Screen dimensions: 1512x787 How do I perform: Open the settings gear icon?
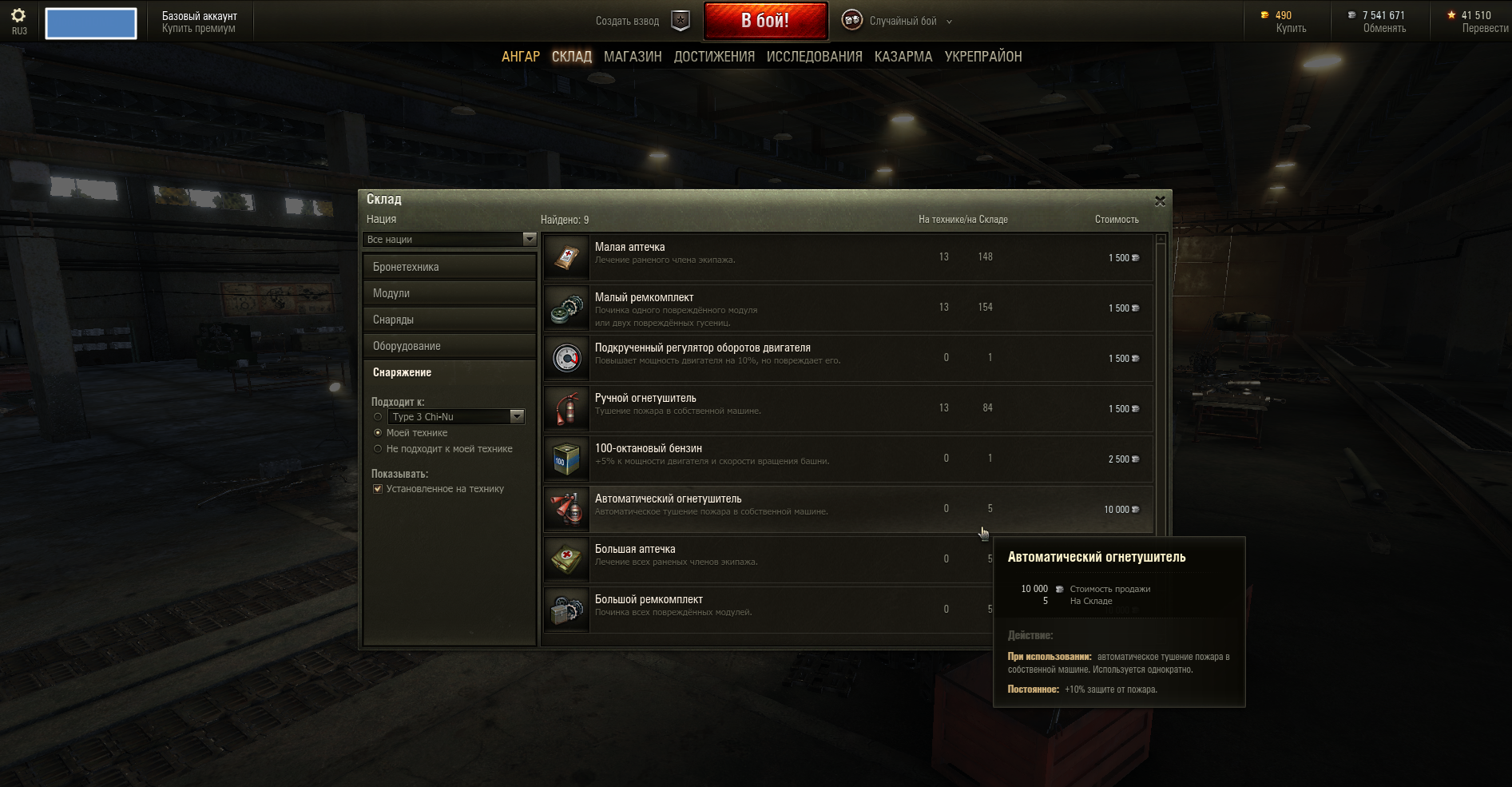(x=18, y=16)
